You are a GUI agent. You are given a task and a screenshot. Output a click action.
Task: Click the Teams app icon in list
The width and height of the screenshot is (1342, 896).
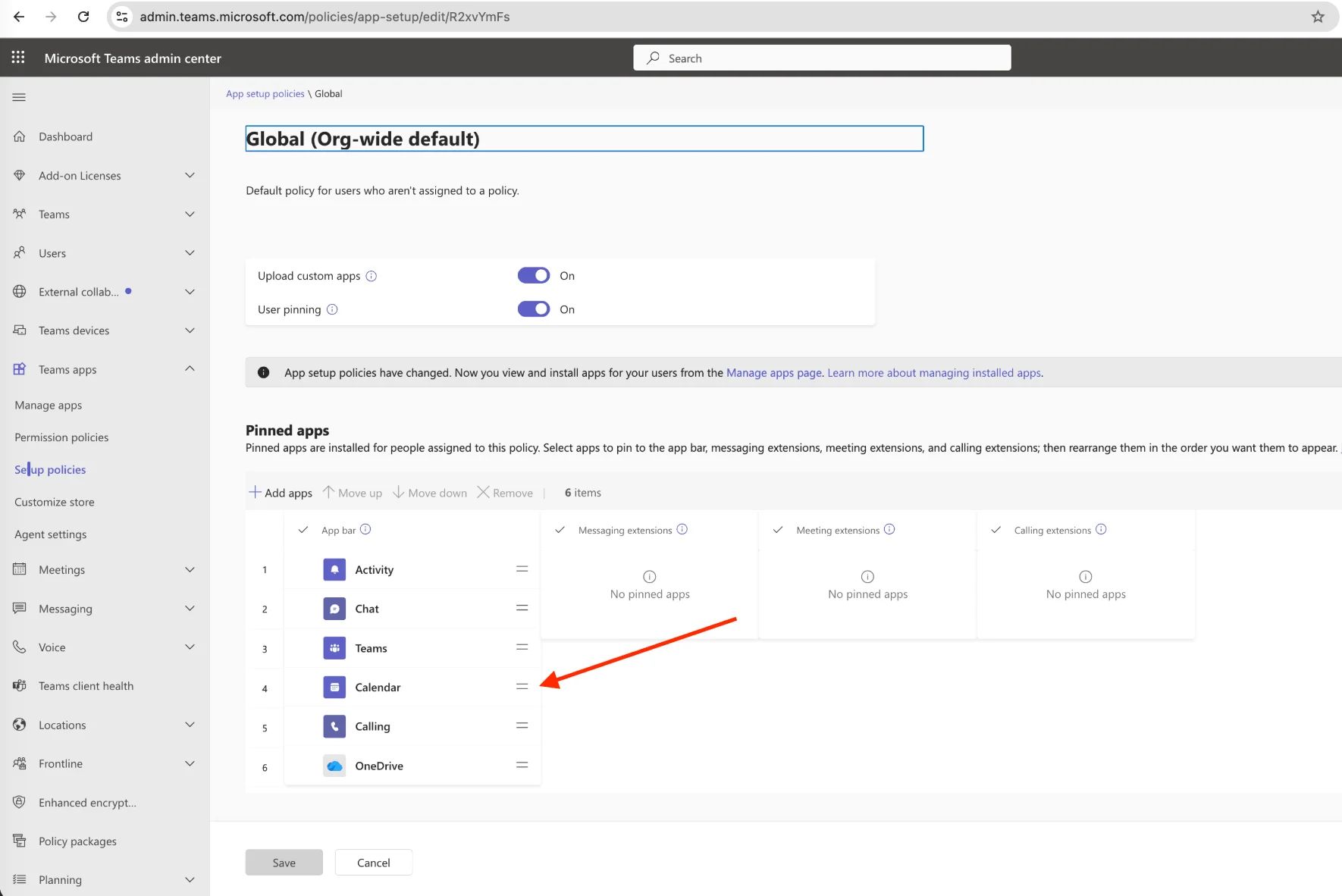(x=334, y=648)
